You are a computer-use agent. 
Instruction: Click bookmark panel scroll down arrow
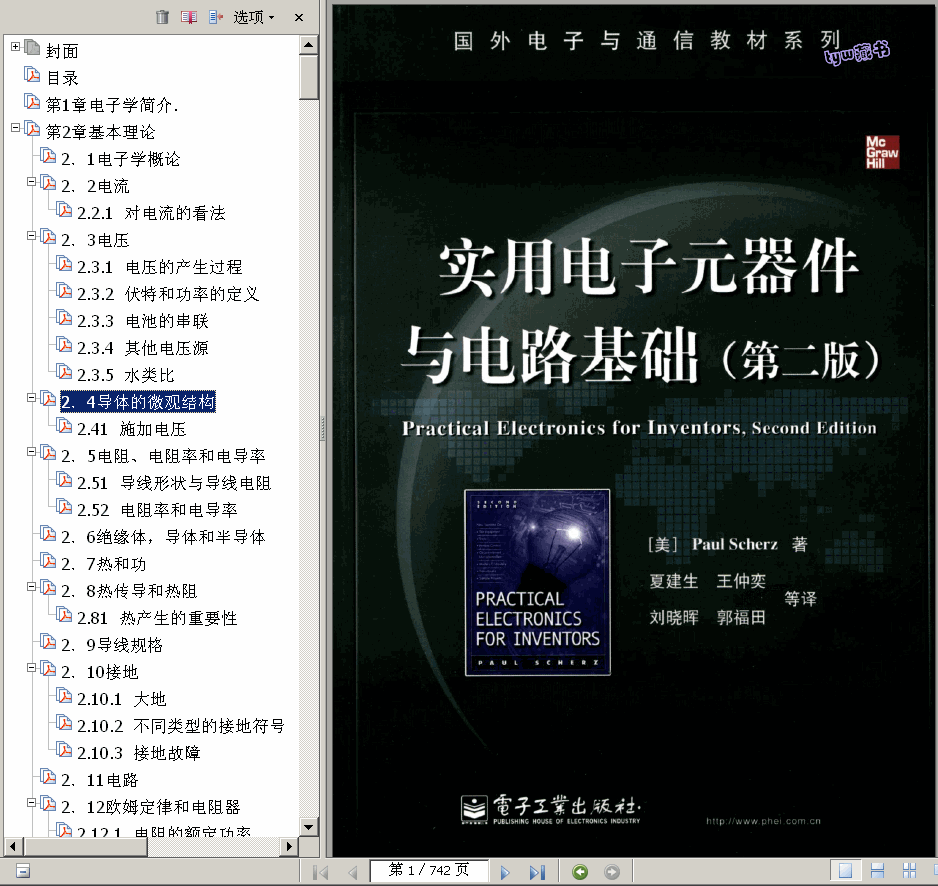309,827
